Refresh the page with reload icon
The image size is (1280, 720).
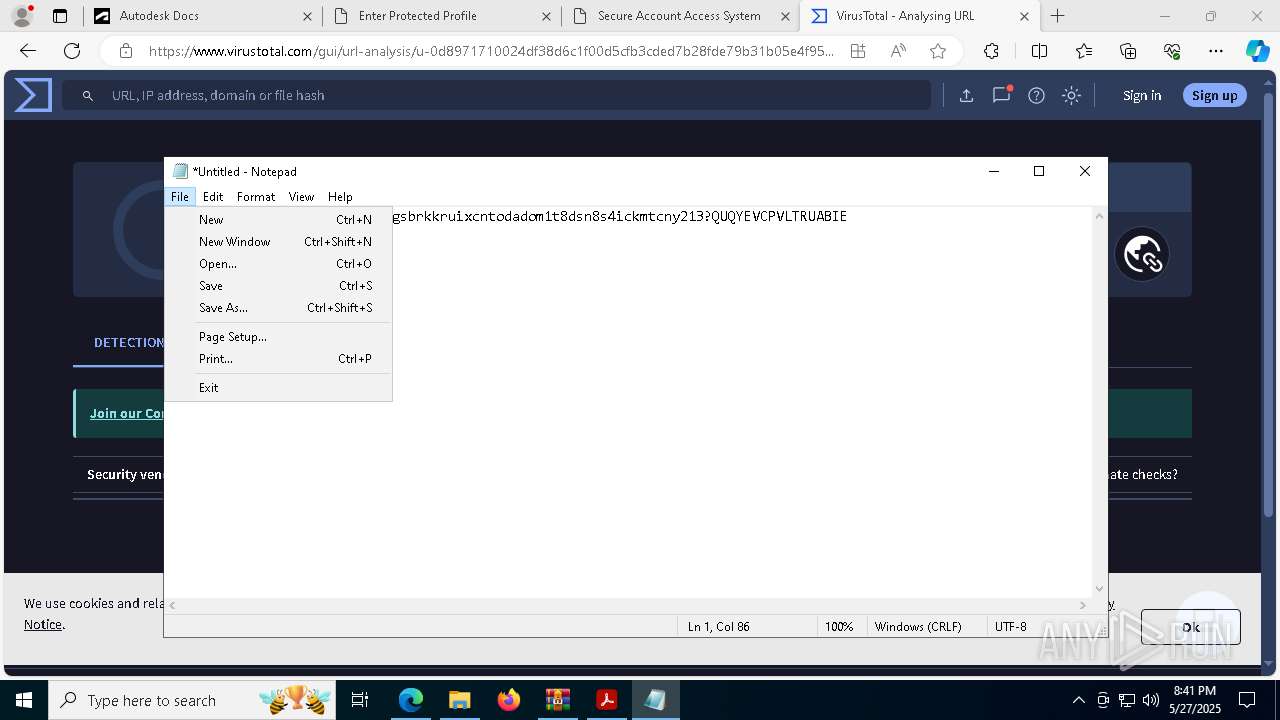(72, 51)
